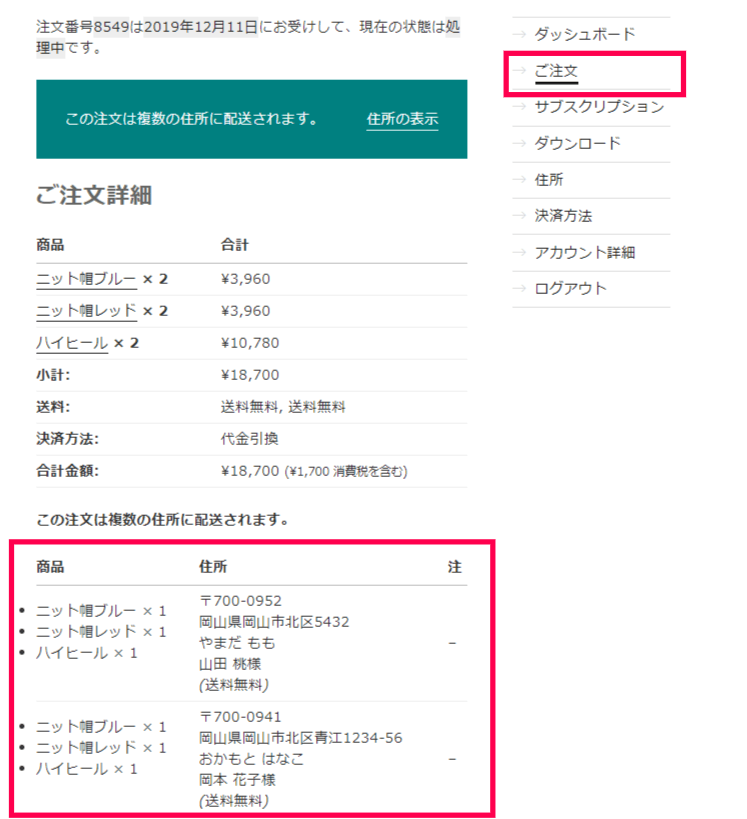
Task: Select the name reading おかもと はなこ
Action: click(x=251, y=759)
